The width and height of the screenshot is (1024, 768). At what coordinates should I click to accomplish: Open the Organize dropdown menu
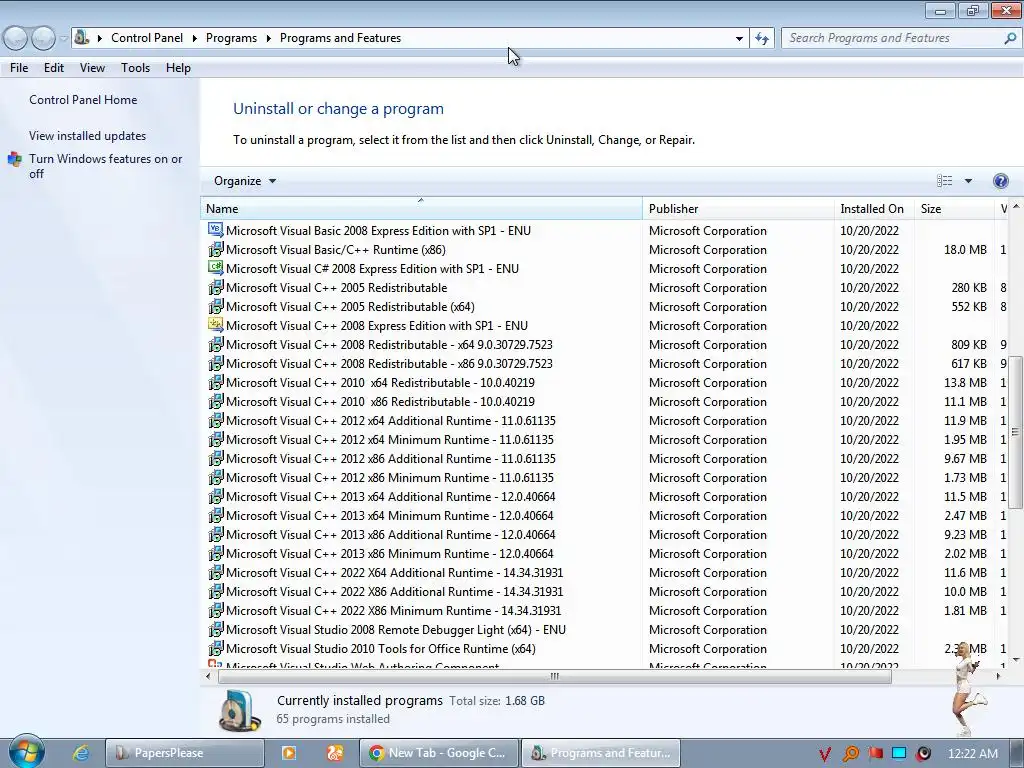tap(245, 181)
